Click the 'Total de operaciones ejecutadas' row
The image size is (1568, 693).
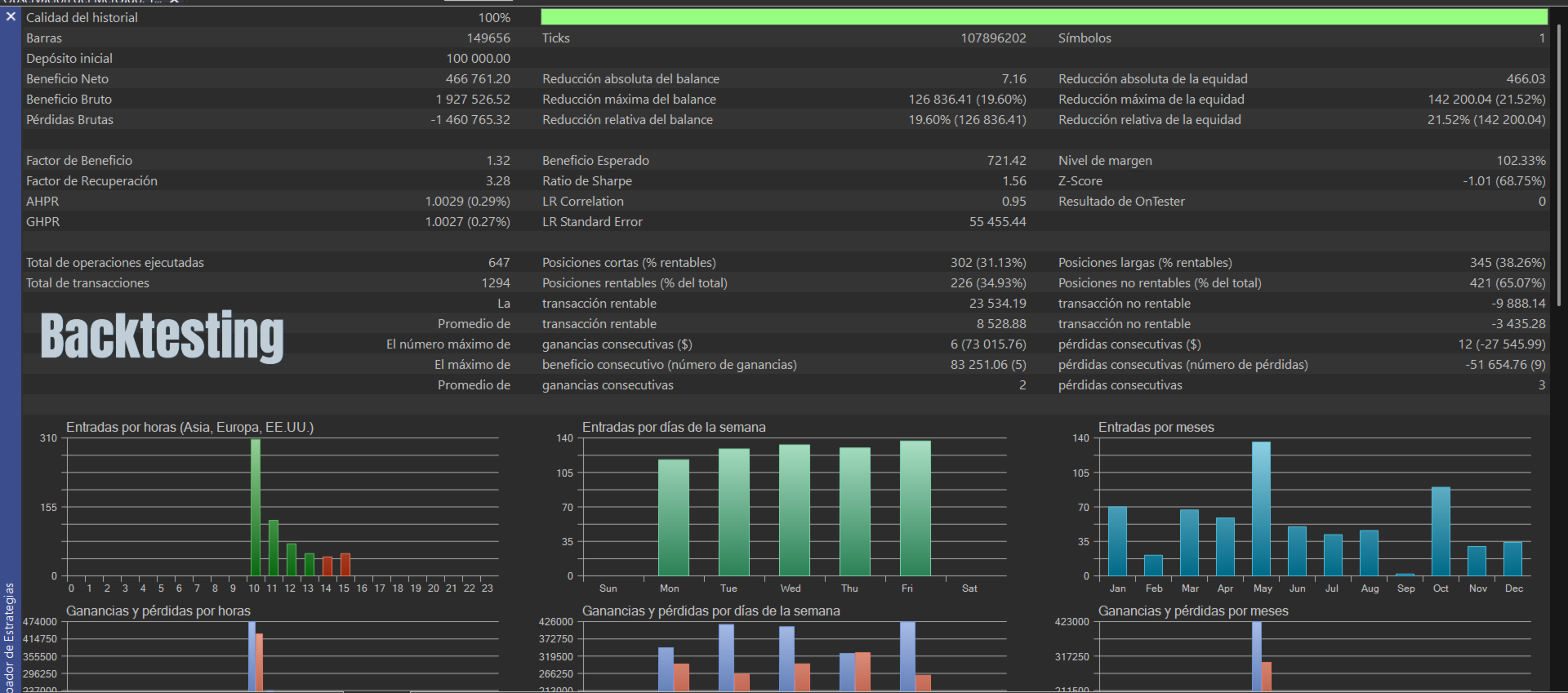click(x=115, y=263)
